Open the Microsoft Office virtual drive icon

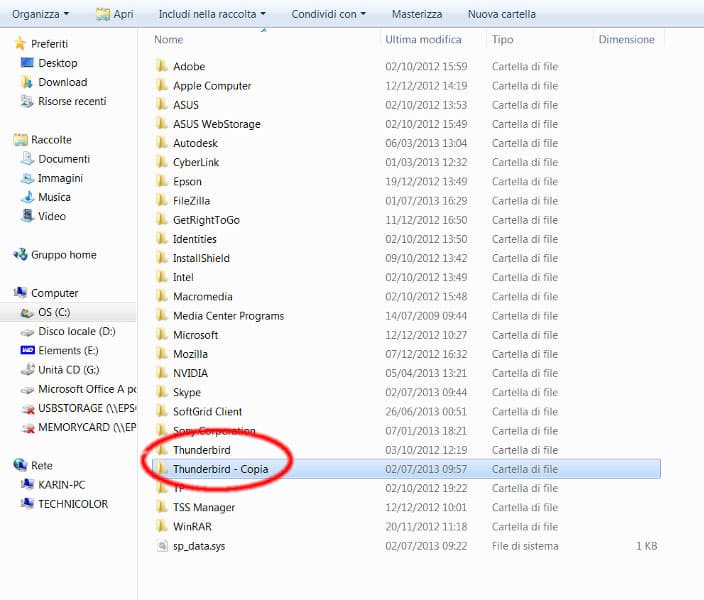pyautogui.click(x=27, y=390)
